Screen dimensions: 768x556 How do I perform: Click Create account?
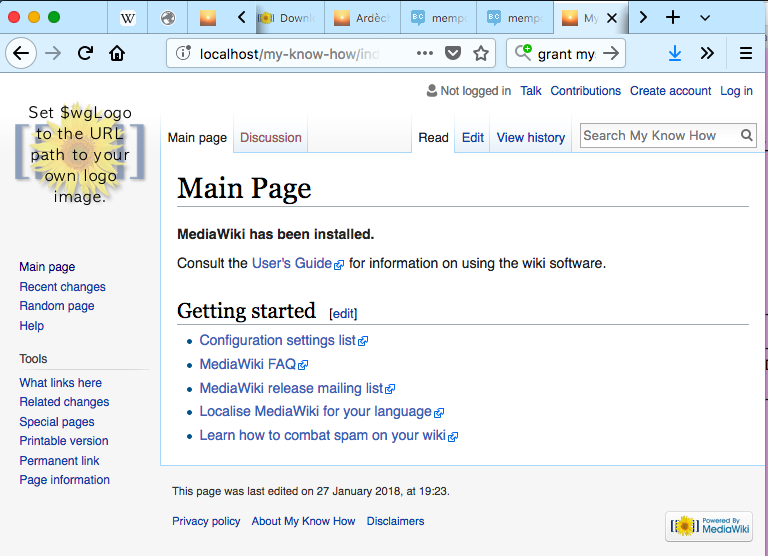coord(670,91)
